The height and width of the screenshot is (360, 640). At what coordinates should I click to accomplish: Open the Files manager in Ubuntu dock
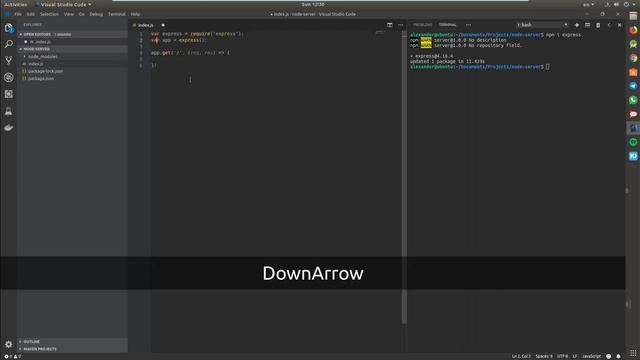[633, 16]
